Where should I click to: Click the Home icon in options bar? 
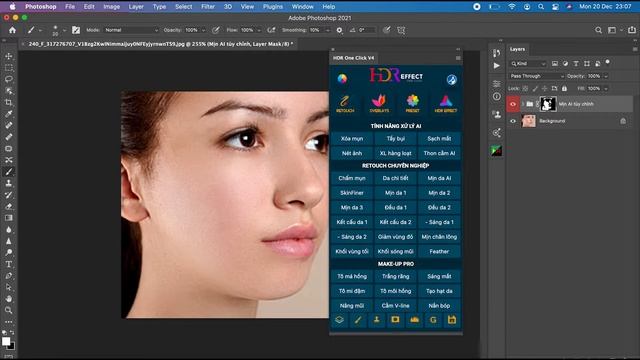pyautogui.click(x=12, y=30)
